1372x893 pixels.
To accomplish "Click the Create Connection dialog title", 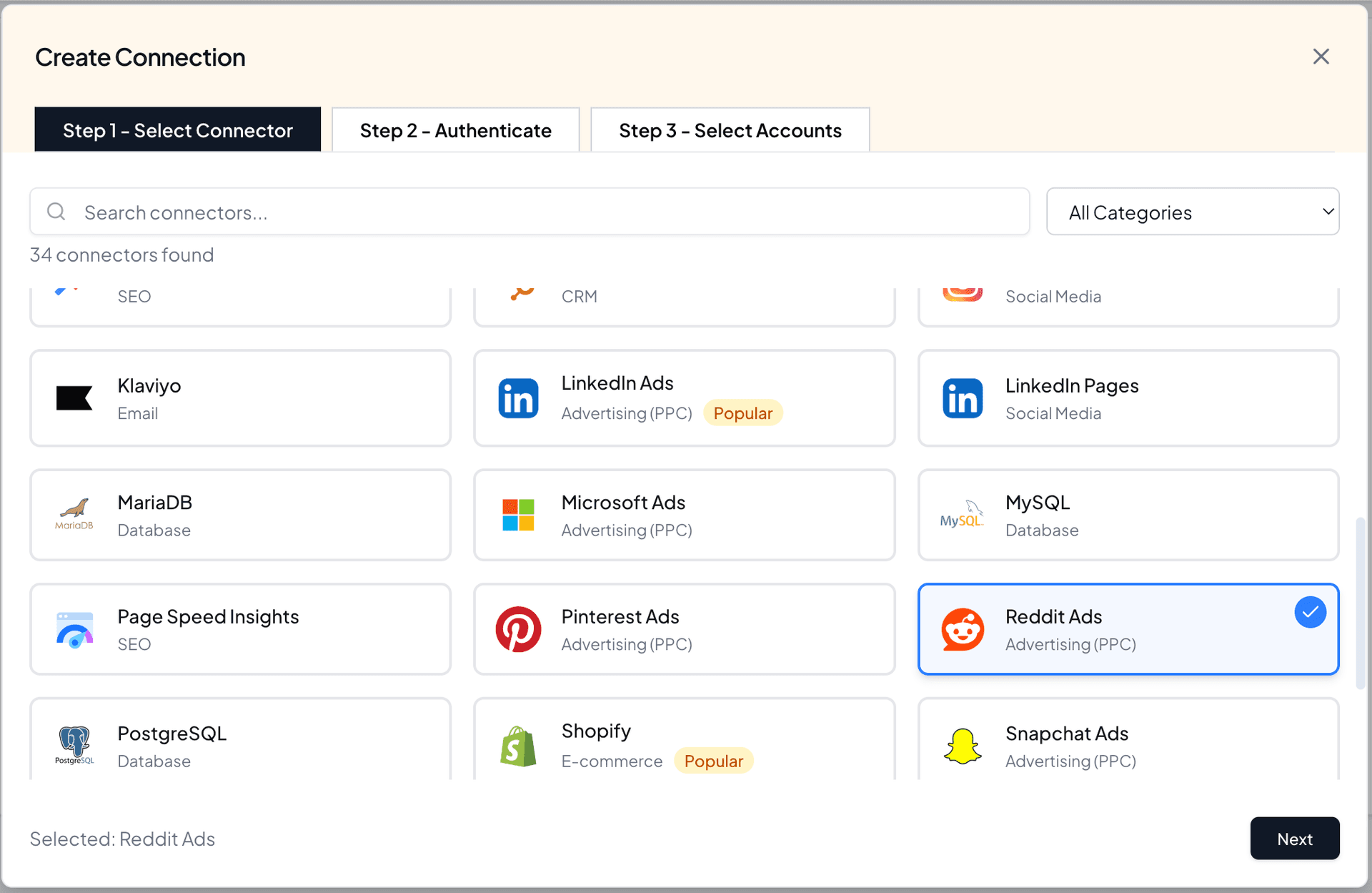I will point(140,57).
